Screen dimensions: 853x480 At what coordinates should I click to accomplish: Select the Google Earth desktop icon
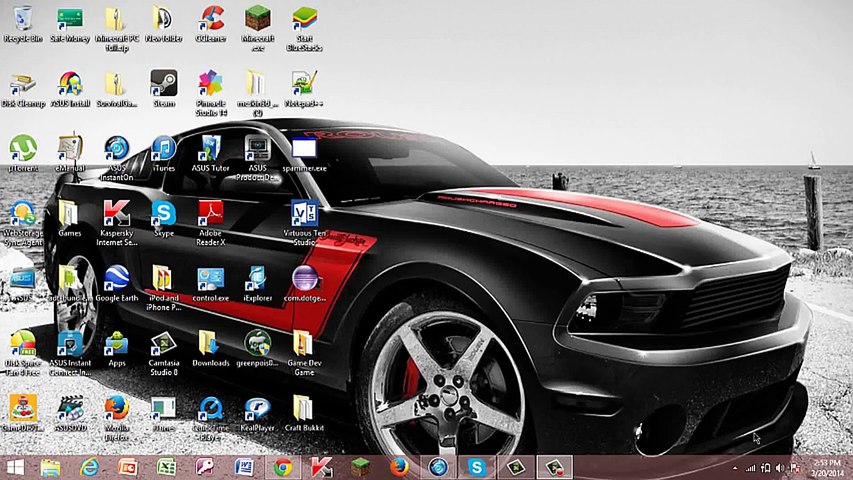pyautogui.click(x=116, y=278)
